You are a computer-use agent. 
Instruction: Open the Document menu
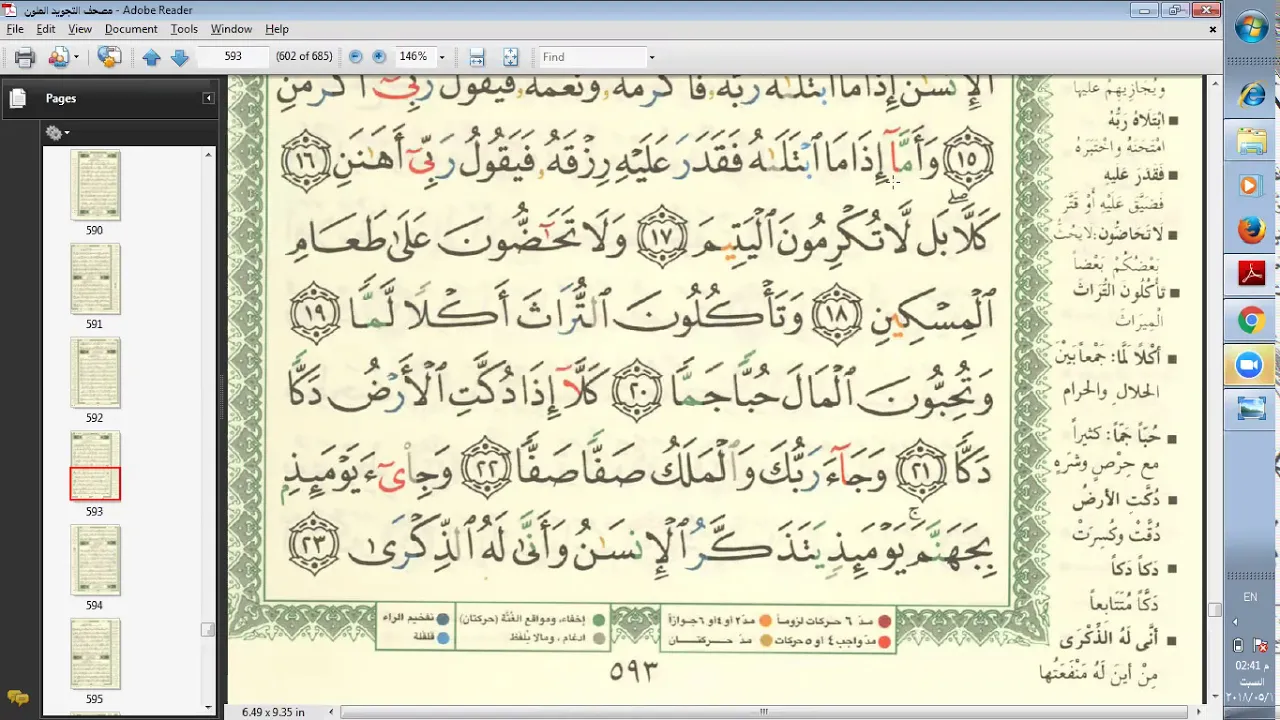[131, 29]
